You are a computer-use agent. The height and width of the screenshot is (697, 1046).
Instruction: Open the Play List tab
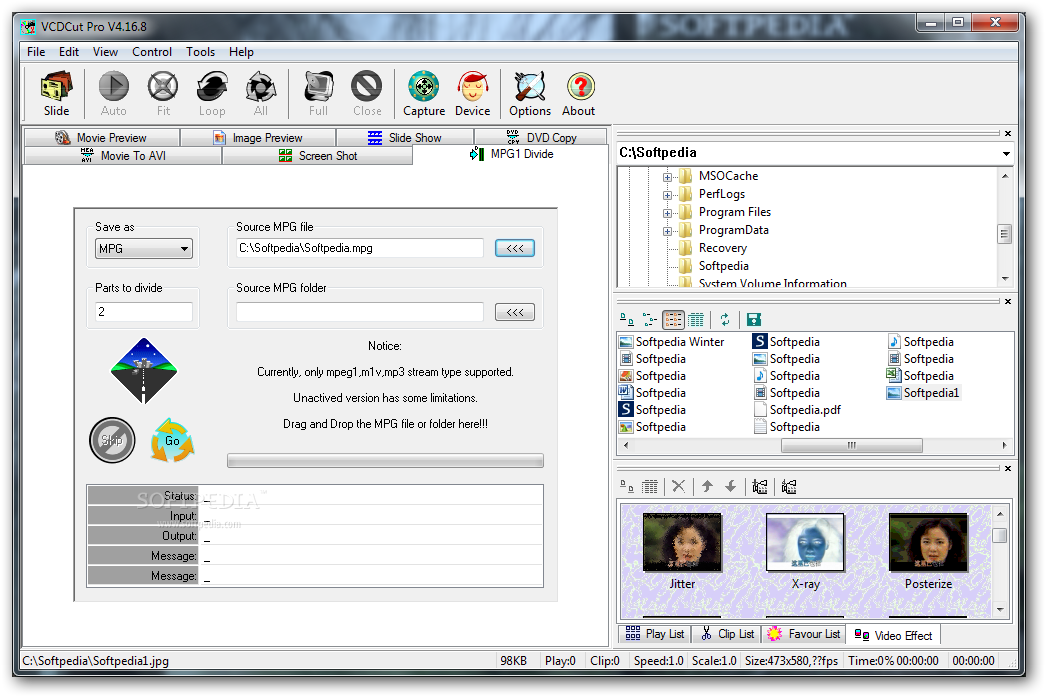[654, 634]
